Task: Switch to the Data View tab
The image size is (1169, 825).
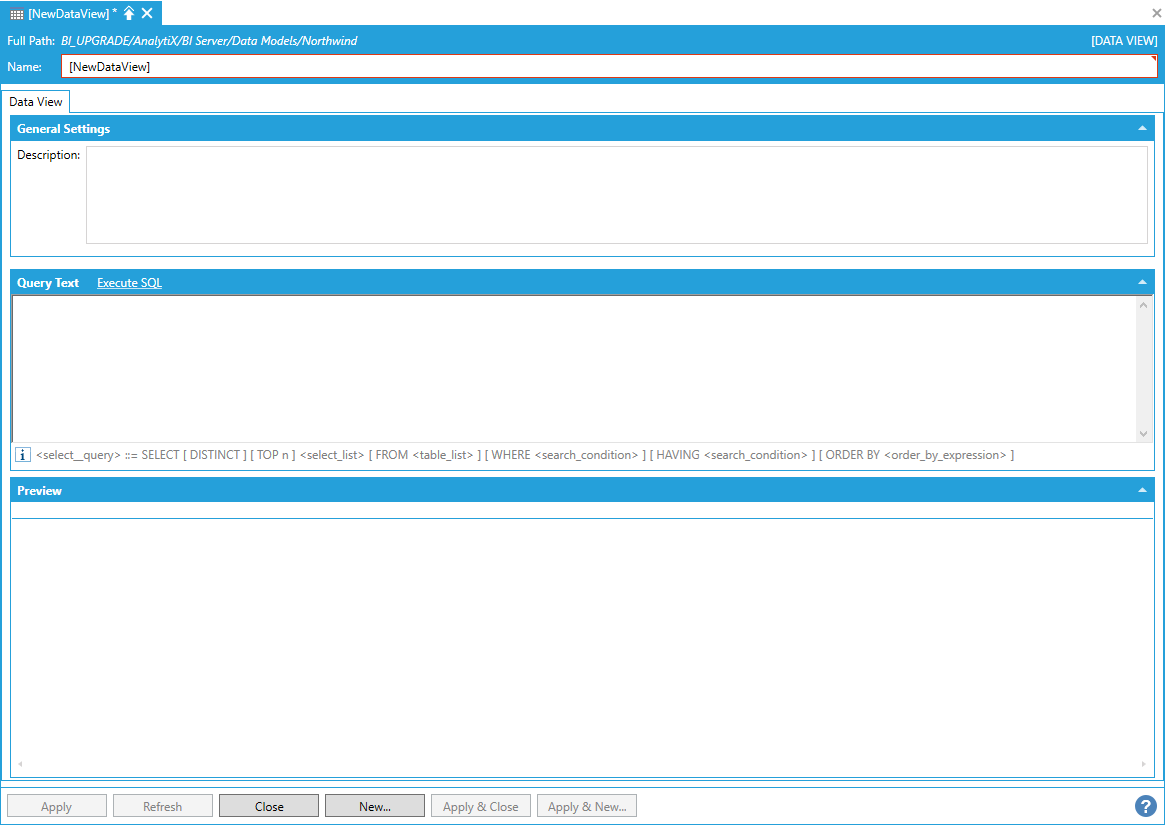Action: [x=36, y=102]
